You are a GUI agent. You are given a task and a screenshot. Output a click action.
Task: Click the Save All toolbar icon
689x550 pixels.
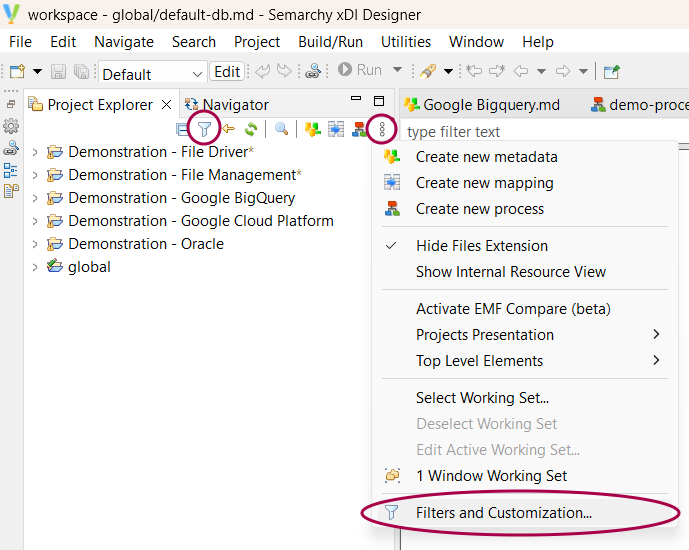click(x=81, y=71)
